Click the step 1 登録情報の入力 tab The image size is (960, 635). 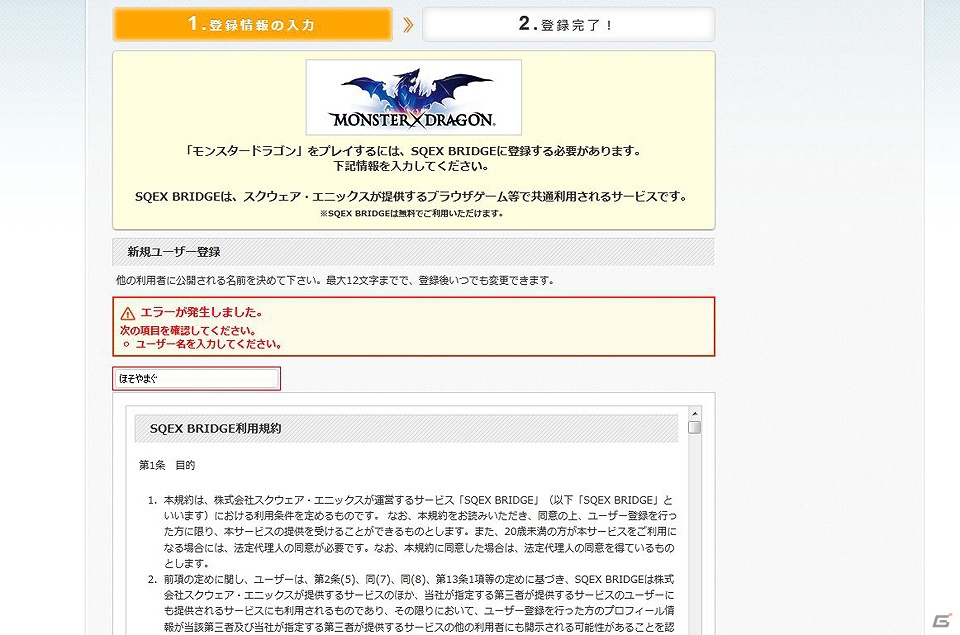252,24
